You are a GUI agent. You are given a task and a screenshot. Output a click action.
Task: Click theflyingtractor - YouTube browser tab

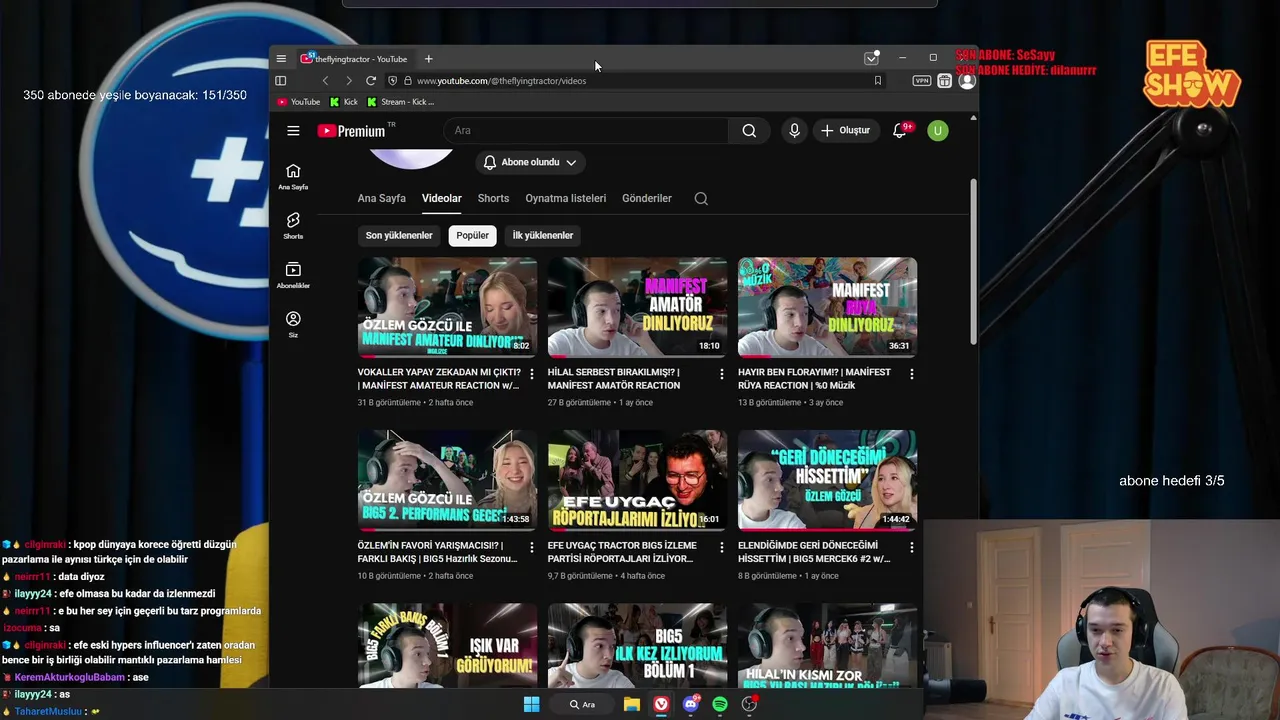(355, 59)
